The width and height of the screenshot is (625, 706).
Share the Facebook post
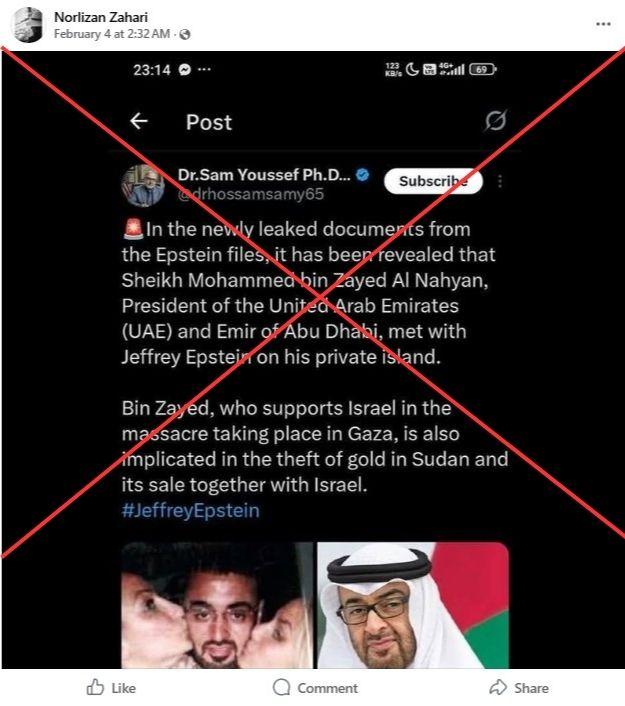click(x=519, y=688)
